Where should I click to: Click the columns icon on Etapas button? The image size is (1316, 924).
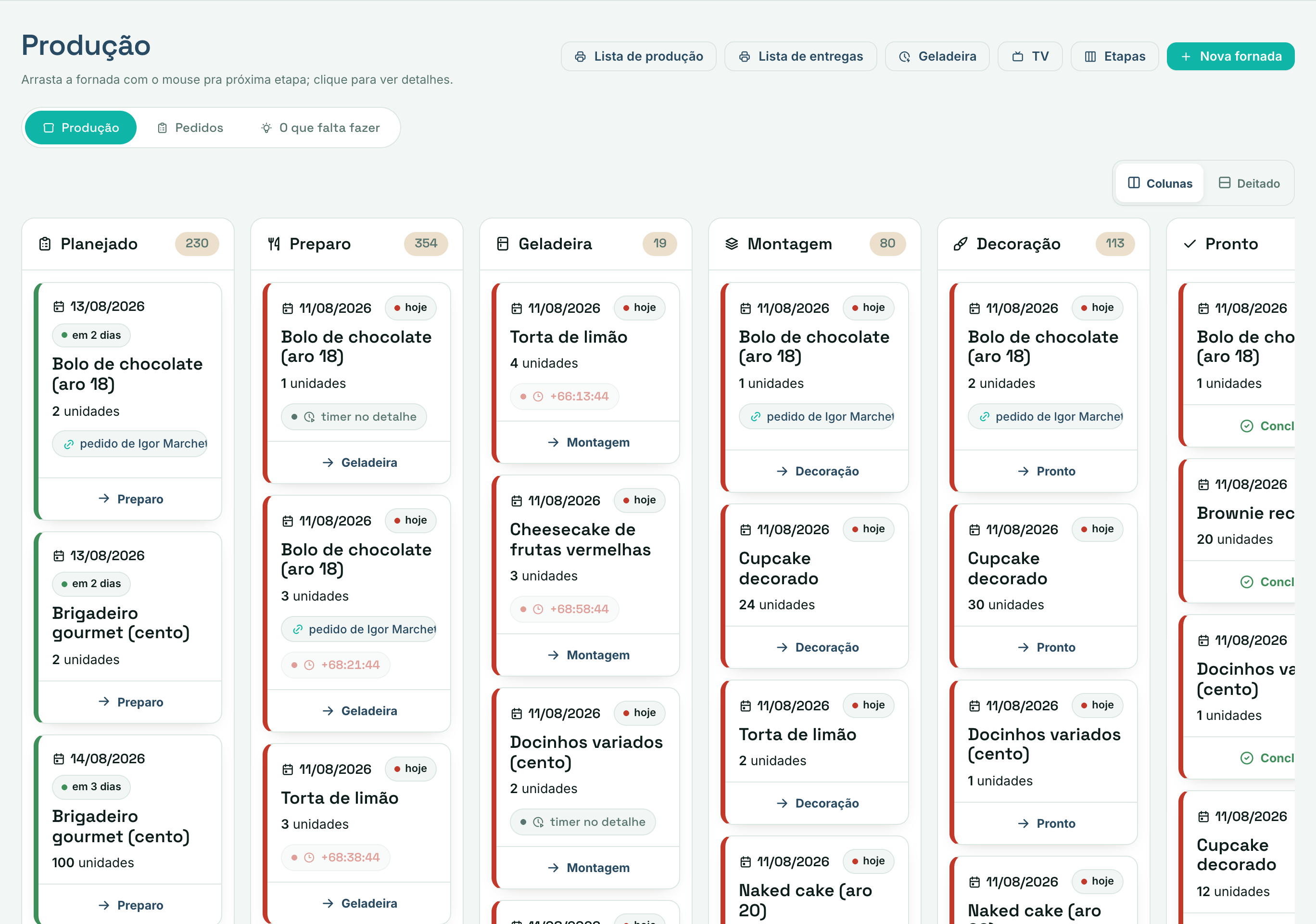coord(1090,57)
